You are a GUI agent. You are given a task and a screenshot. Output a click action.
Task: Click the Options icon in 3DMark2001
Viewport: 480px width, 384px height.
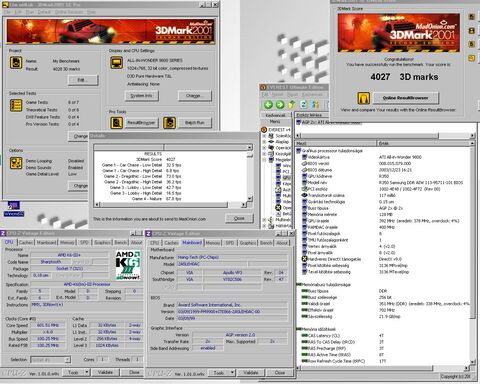pyautogui.click(x=16, y=163)
